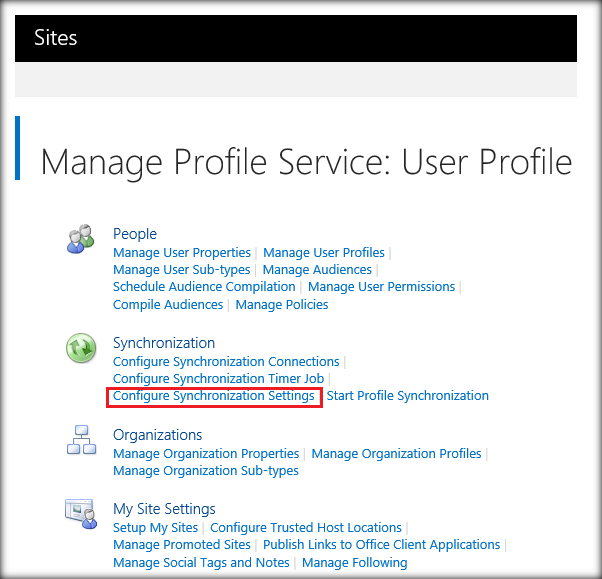
Task: Select Schedule Audience Compilation
Action: point(204,287)
